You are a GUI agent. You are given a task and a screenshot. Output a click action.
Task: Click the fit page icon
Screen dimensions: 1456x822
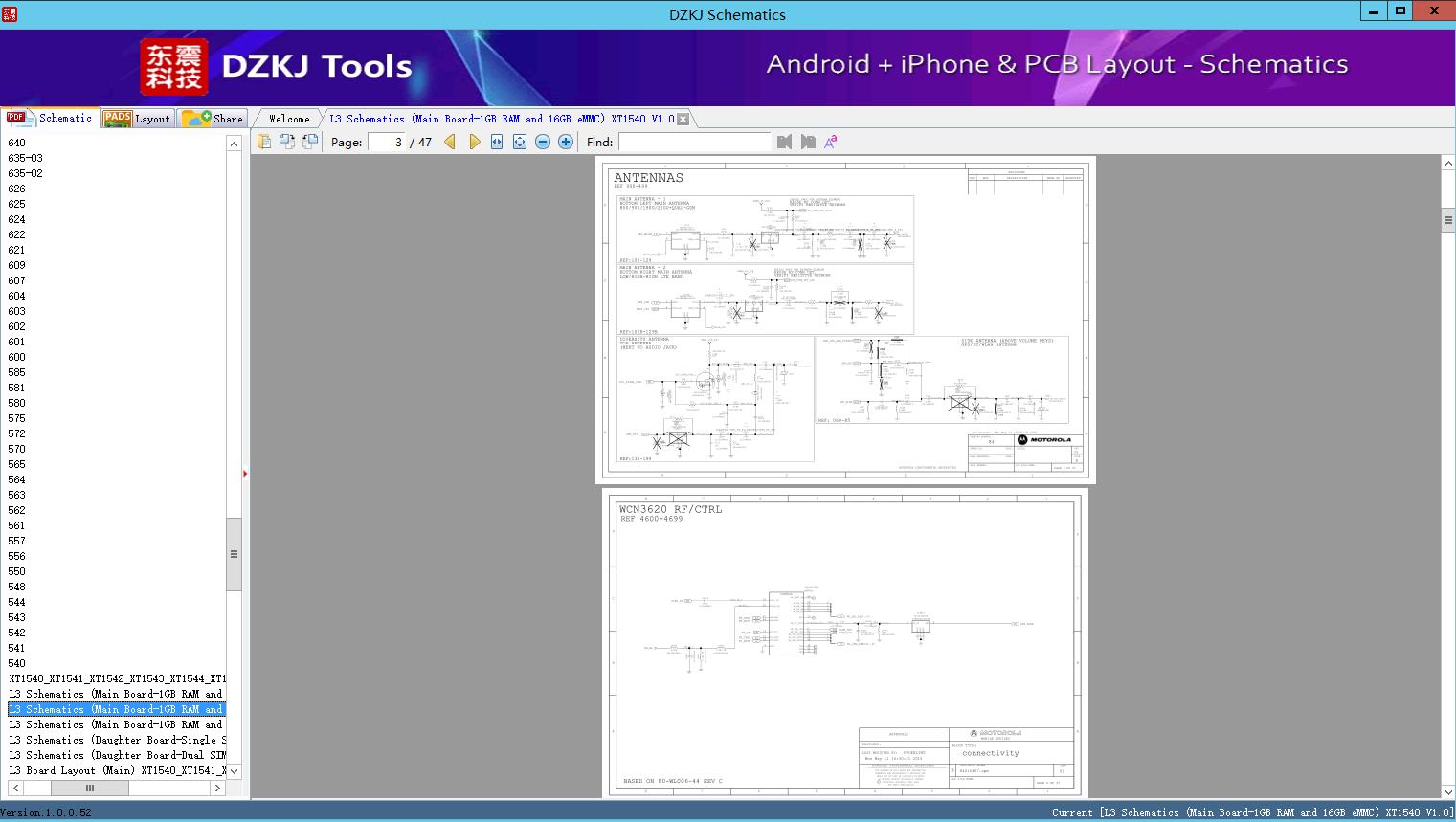520,142
